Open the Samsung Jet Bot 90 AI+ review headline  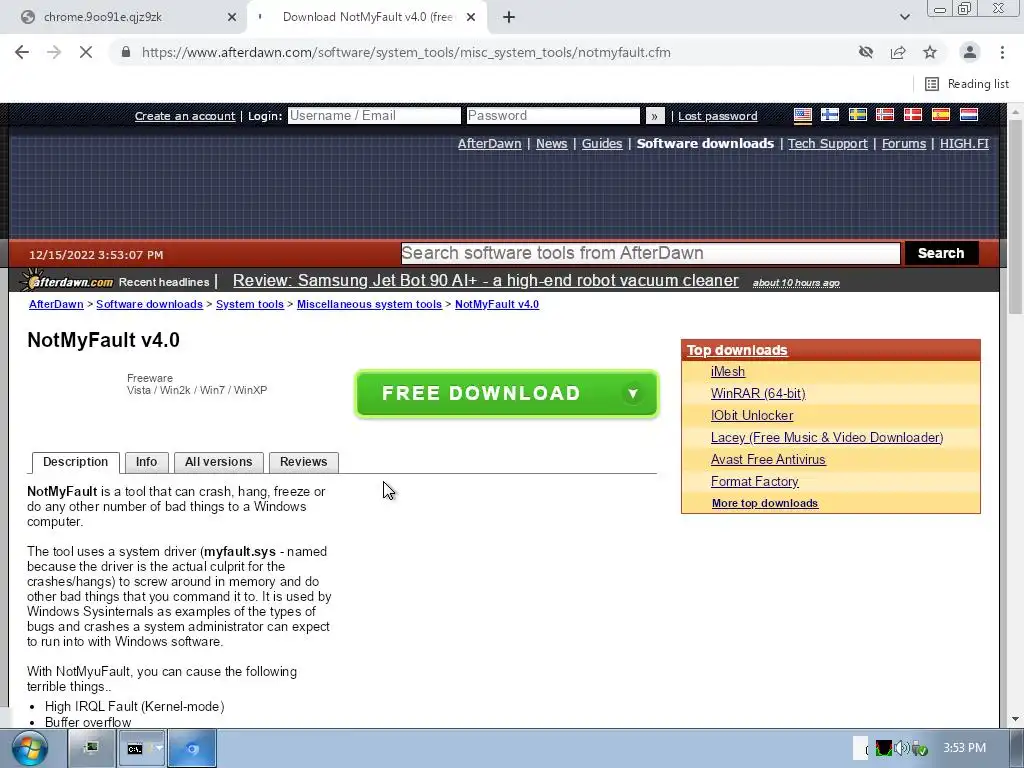(x=485, y=281)
